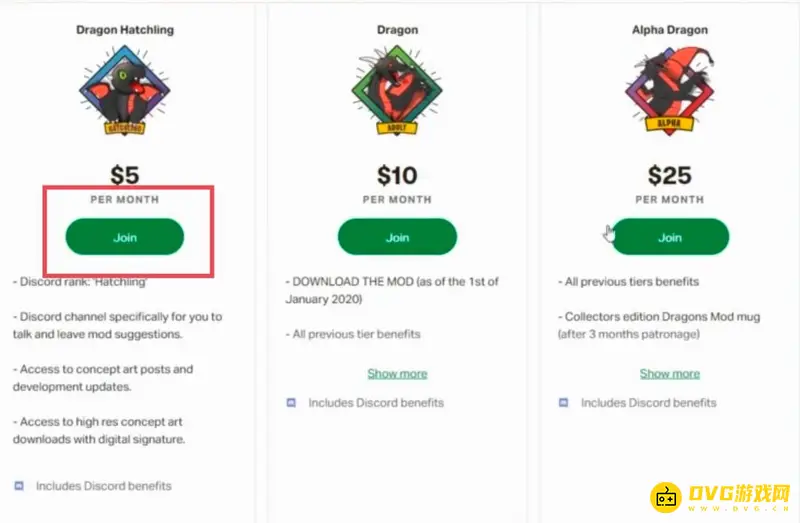This screenshot has height=523, width=800.
Task: Click the Dragon tier title
Action: click(x=397, y=30)
